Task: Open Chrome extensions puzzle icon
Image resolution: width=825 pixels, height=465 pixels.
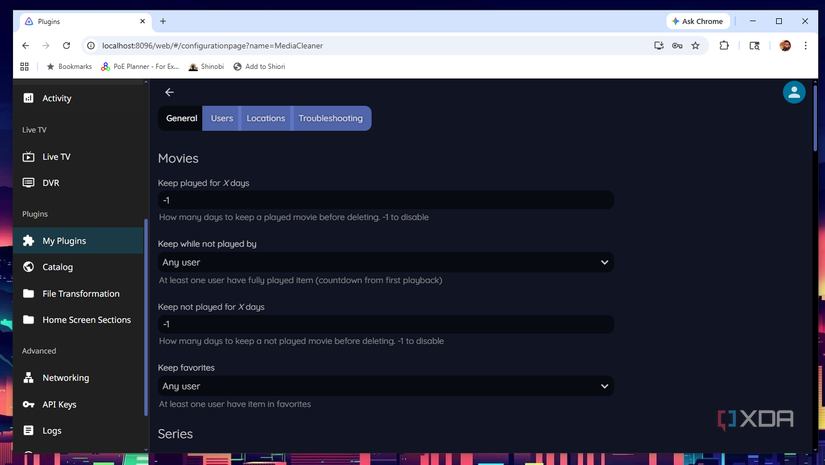Action: (x=724, y=46)
